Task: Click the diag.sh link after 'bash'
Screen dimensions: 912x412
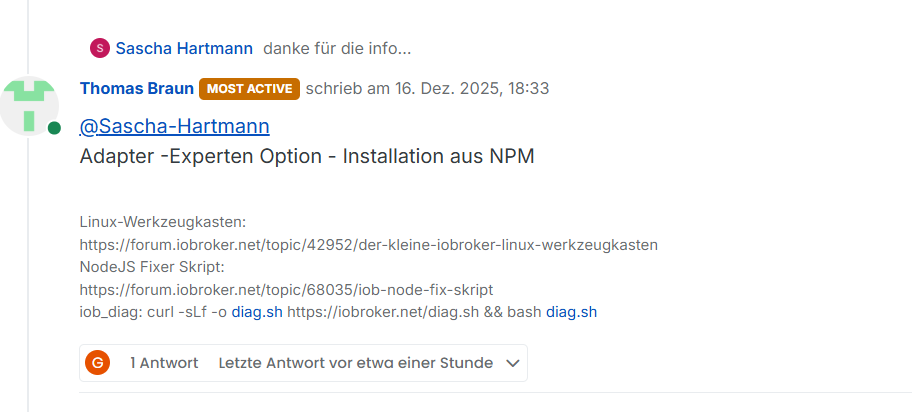Action: click(x=571, y=312)
